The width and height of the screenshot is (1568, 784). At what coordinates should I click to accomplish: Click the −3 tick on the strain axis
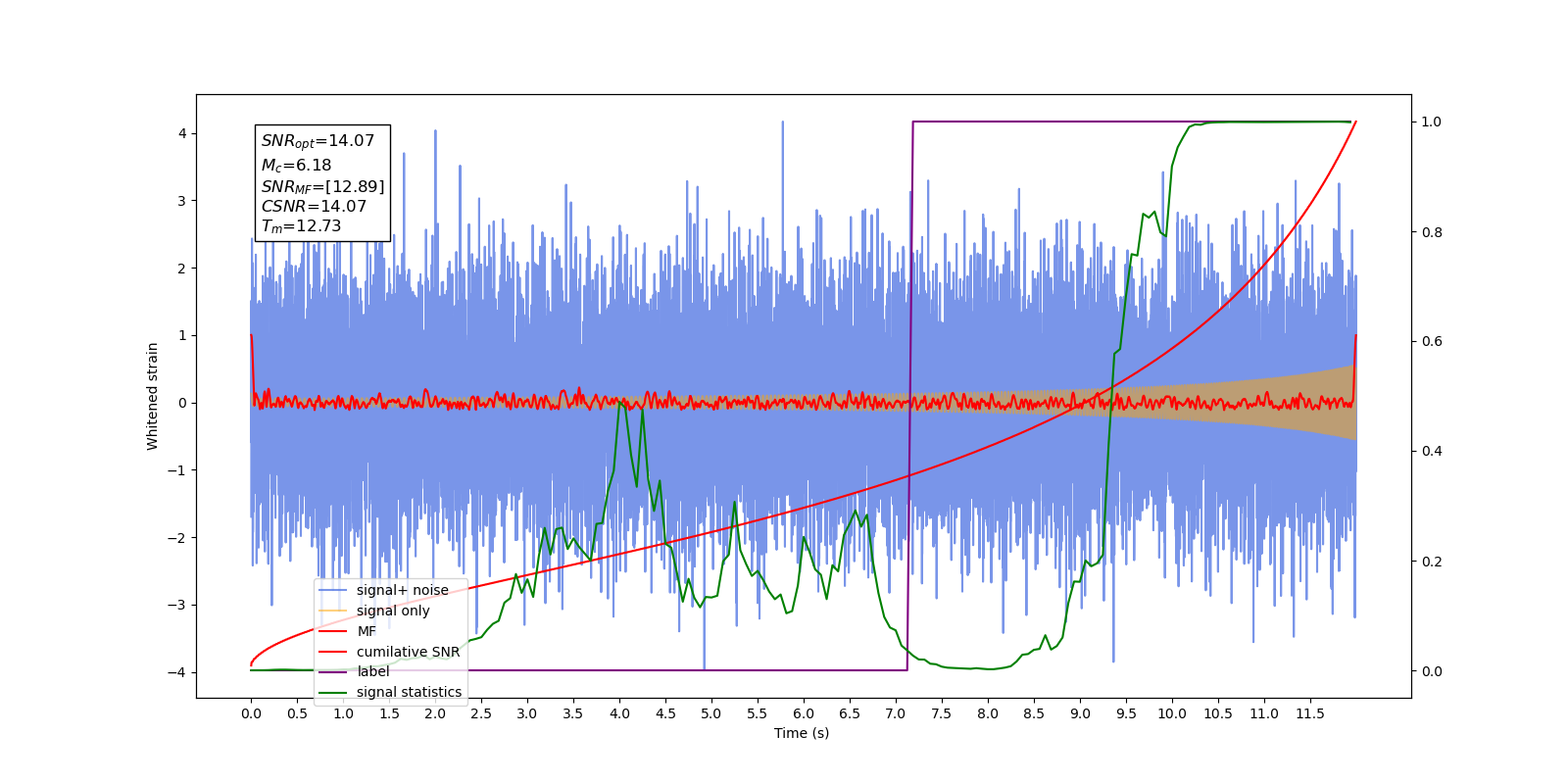click(176, 605)
